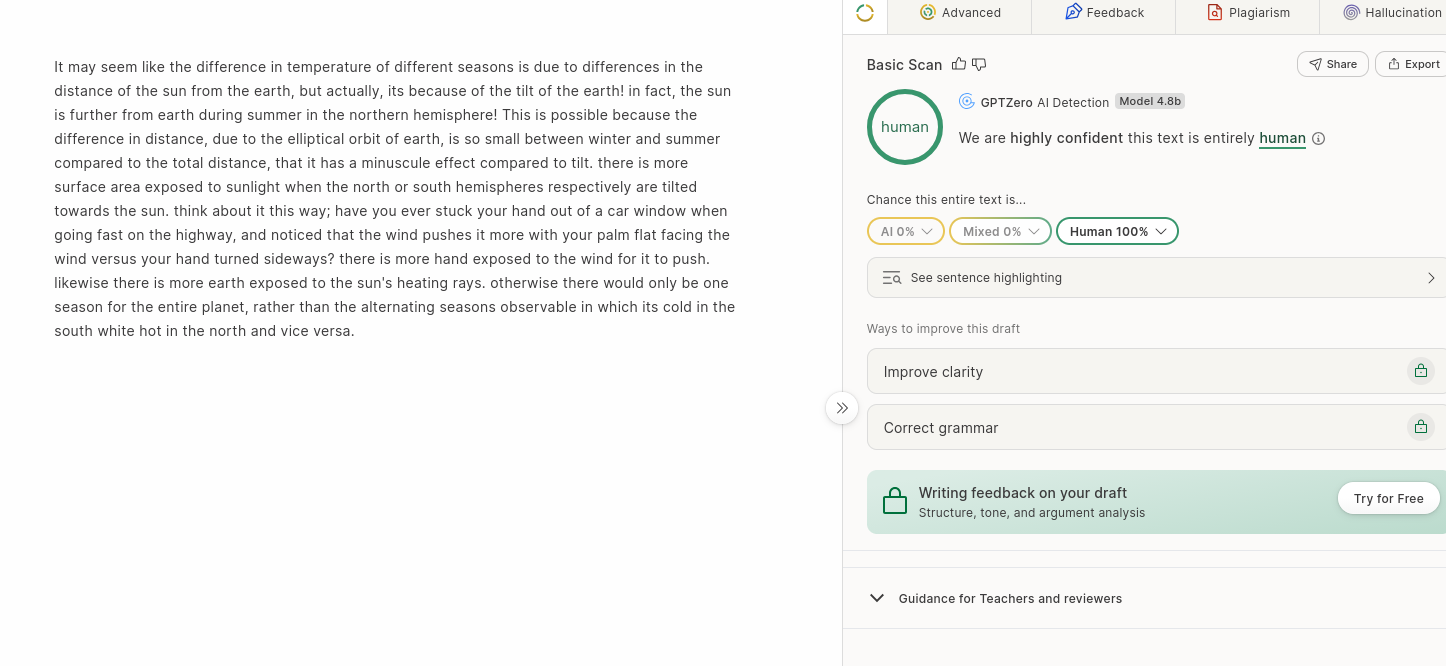
Task: Open the Advanced tab
Action: point(960,13)
